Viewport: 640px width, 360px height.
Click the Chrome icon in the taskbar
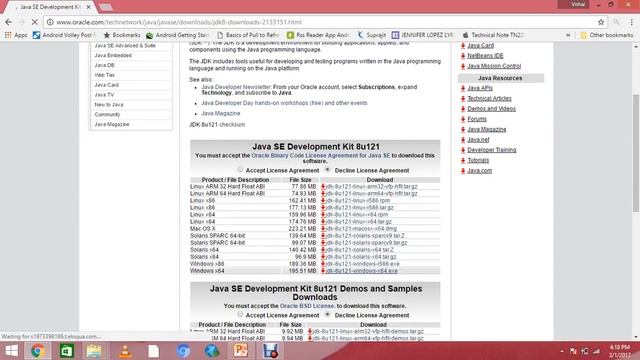37,351
